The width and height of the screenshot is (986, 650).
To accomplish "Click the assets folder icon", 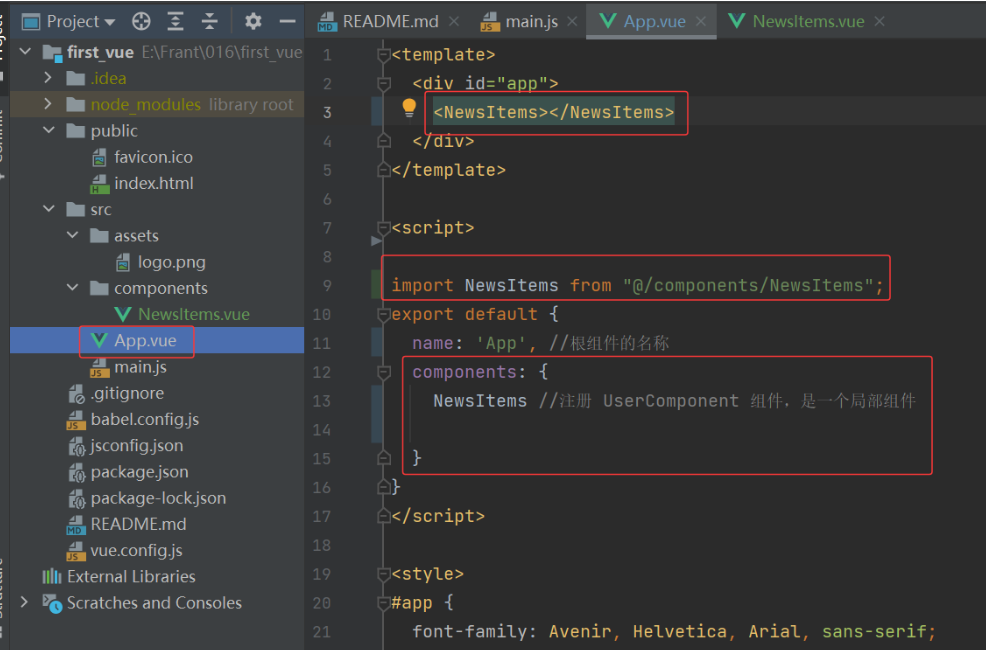I will (99, 235).
